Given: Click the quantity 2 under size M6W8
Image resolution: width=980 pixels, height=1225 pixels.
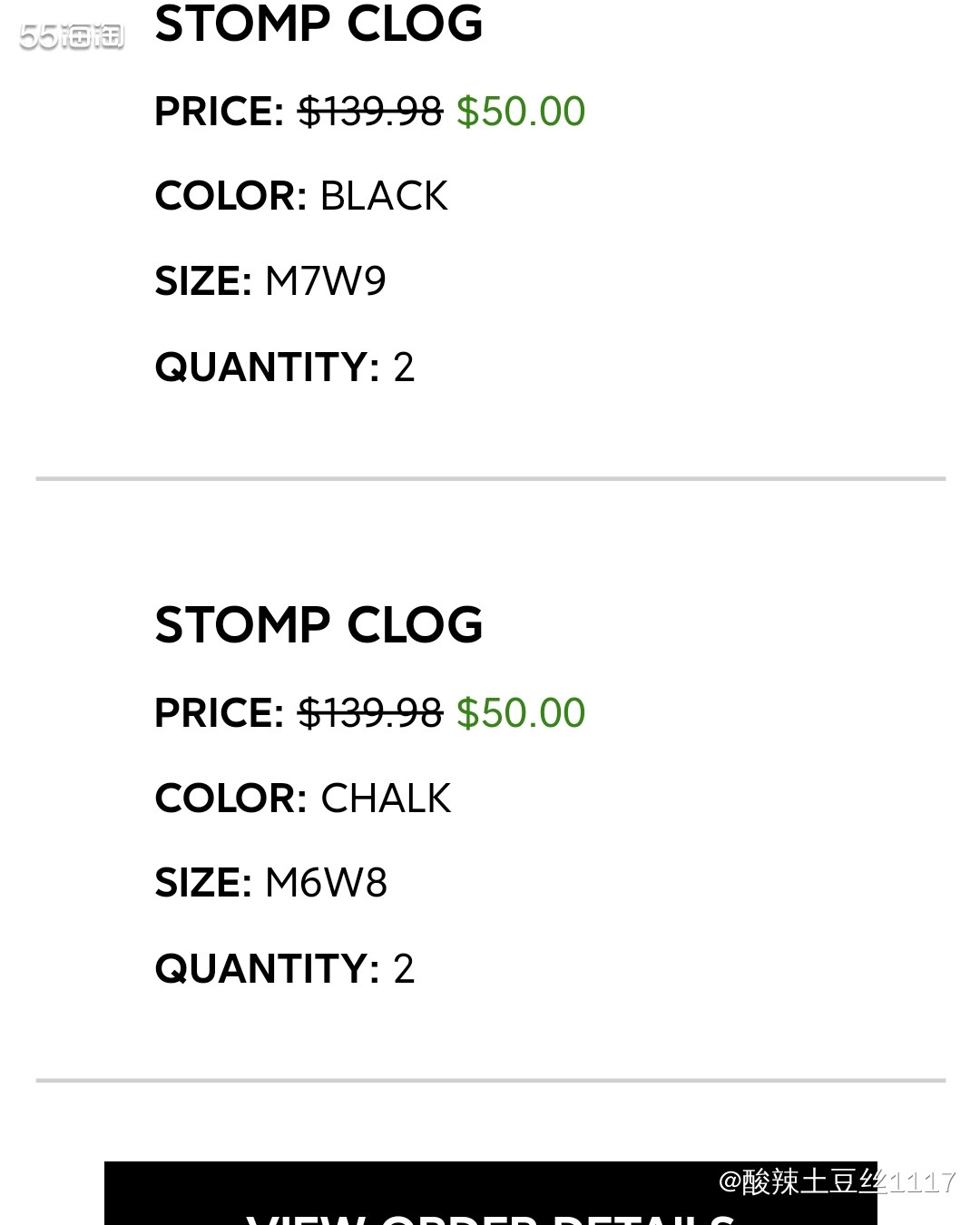Looking at the screenshot, I should coord(404,969).
